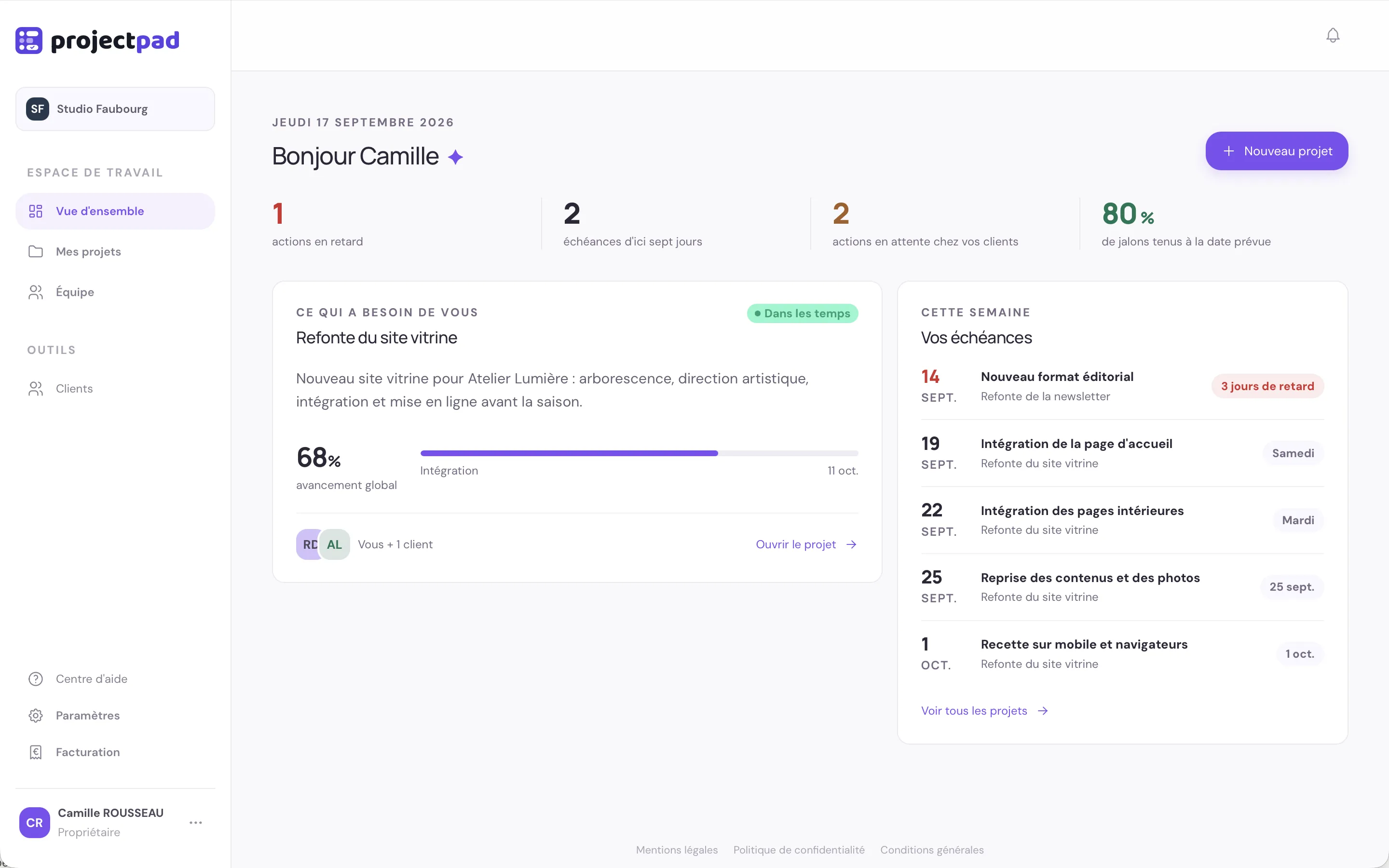Click the Intégration progress bar
This screenshot has width=1389, height=868.
point(640,453)
